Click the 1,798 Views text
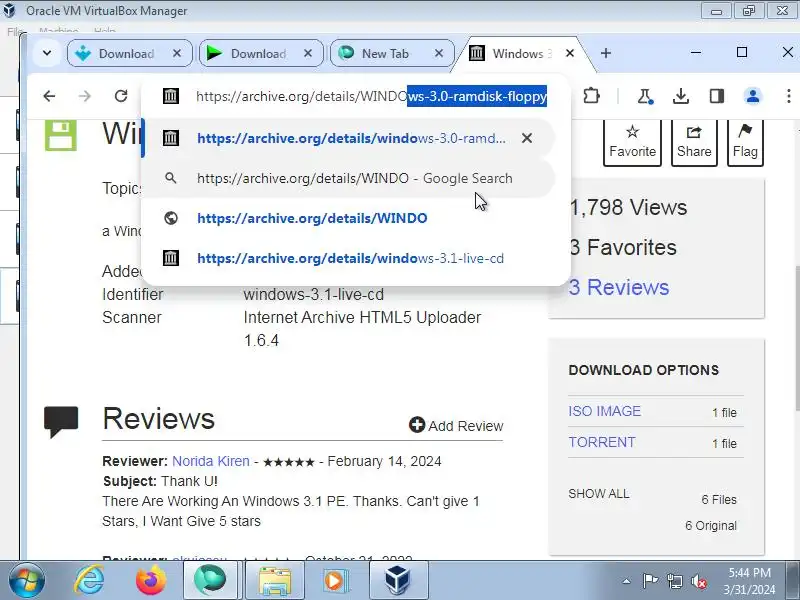 pyautogui.click(x=628, y=207)
